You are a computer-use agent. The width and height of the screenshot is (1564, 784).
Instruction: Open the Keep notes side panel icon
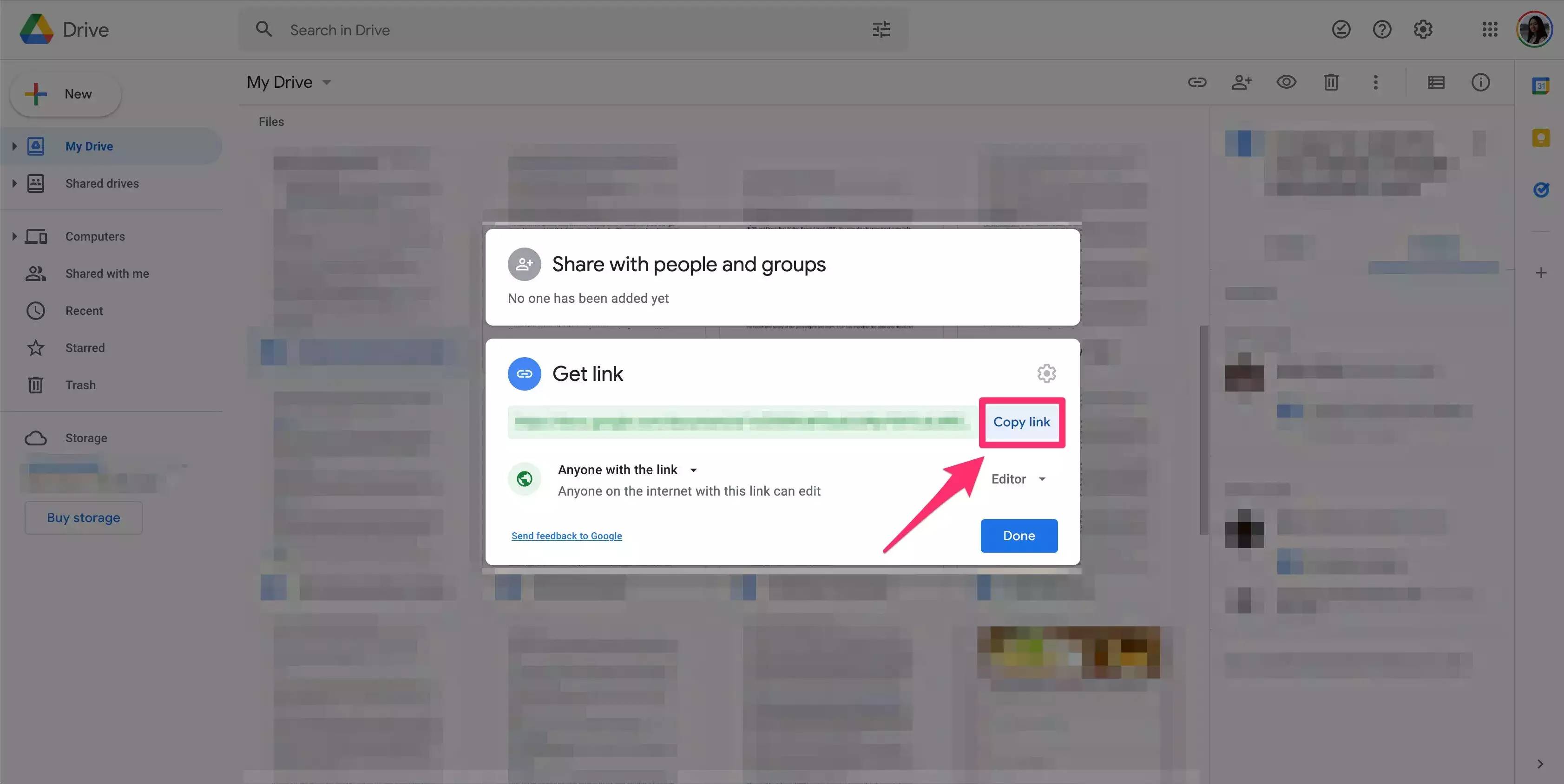(1540, 138)
